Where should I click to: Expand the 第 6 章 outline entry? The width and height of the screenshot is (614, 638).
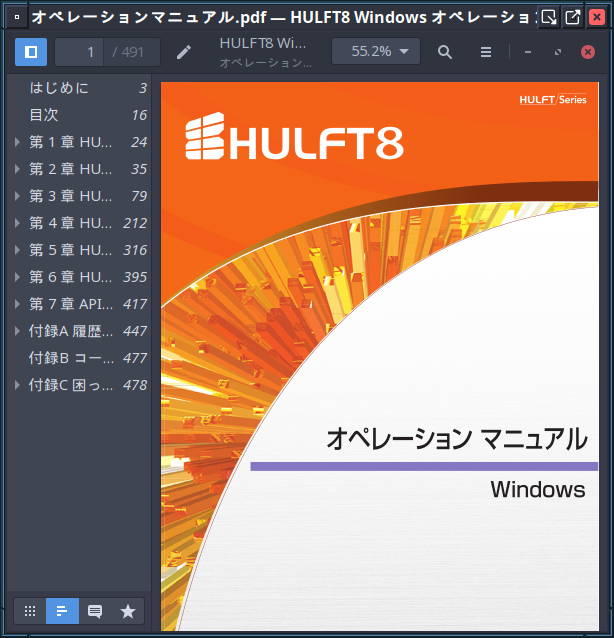point(17,277)
